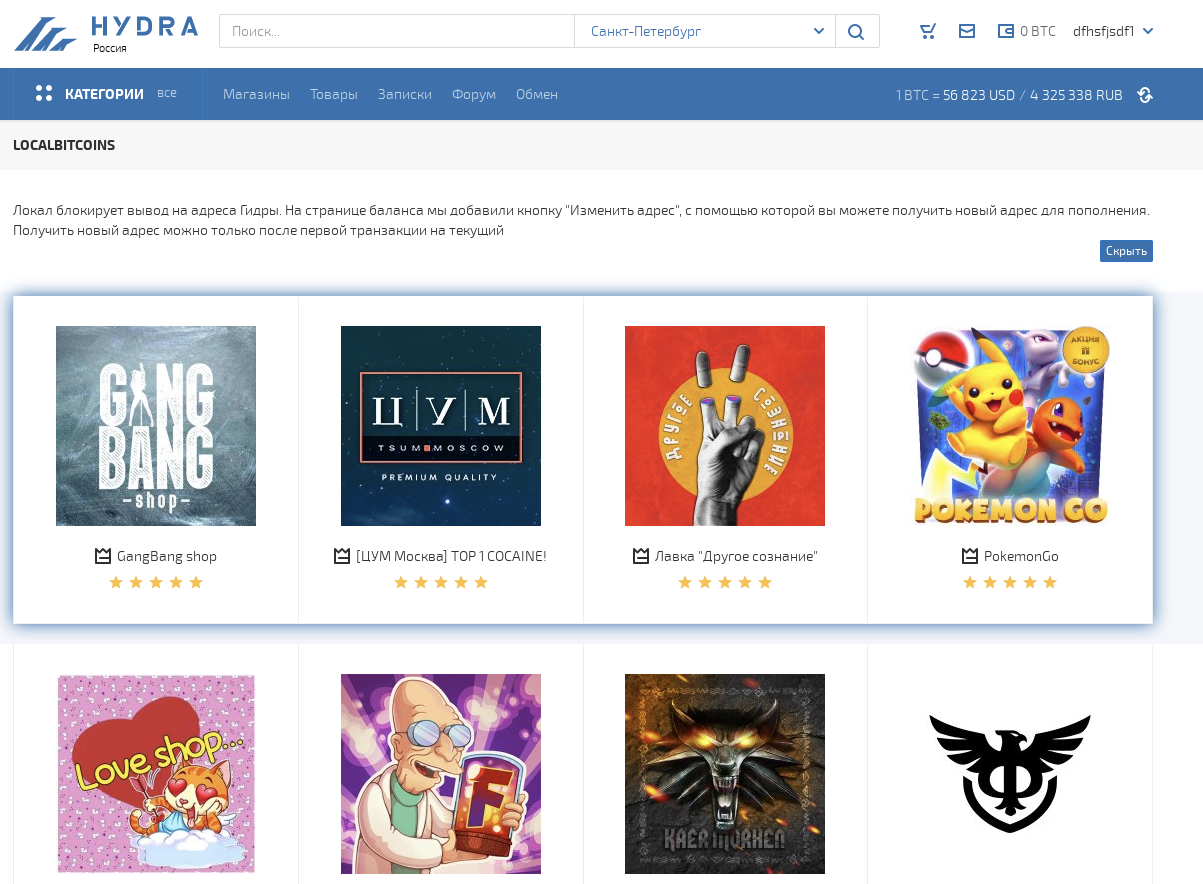Click ЦУМ Москва star rating

click(x=441, y=582)
